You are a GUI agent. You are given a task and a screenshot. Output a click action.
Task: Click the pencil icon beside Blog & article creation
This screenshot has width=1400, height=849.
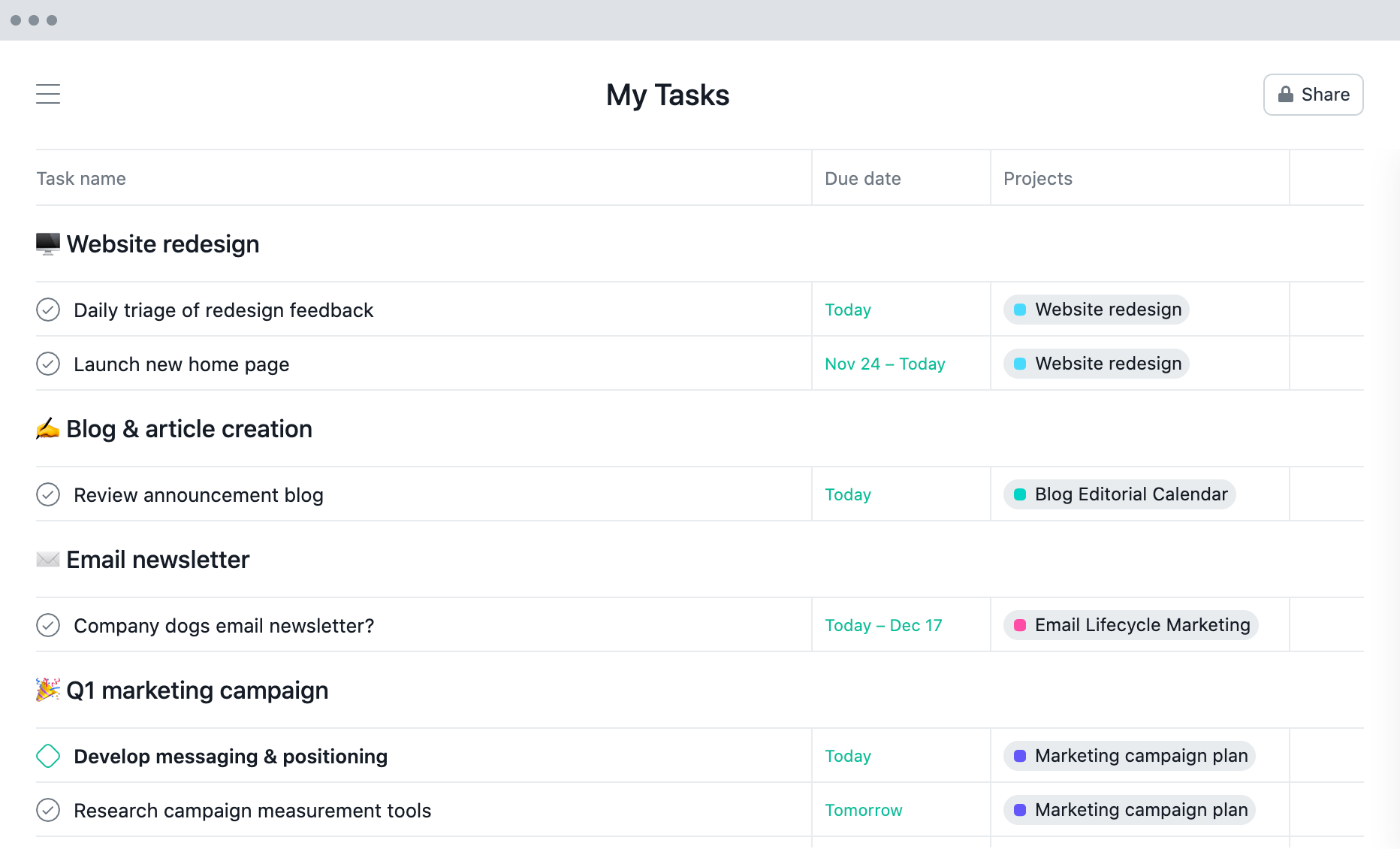(47, 428)
